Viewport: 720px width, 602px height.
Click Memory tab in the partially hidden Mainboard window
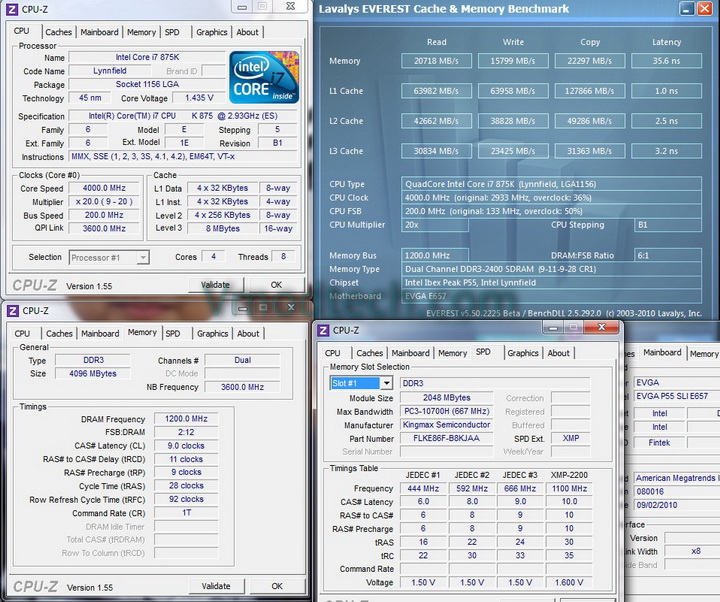click(x=704, y=354)
